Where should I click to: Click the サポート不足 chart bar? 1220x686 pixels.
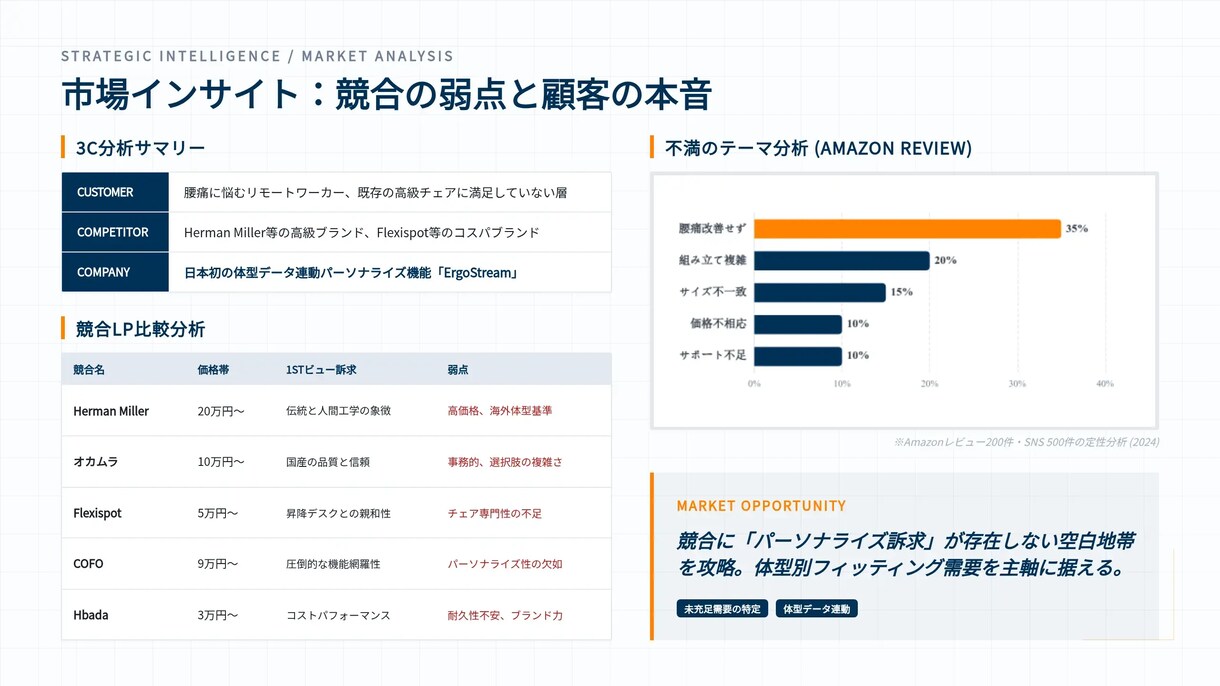[x=797, y=356]
